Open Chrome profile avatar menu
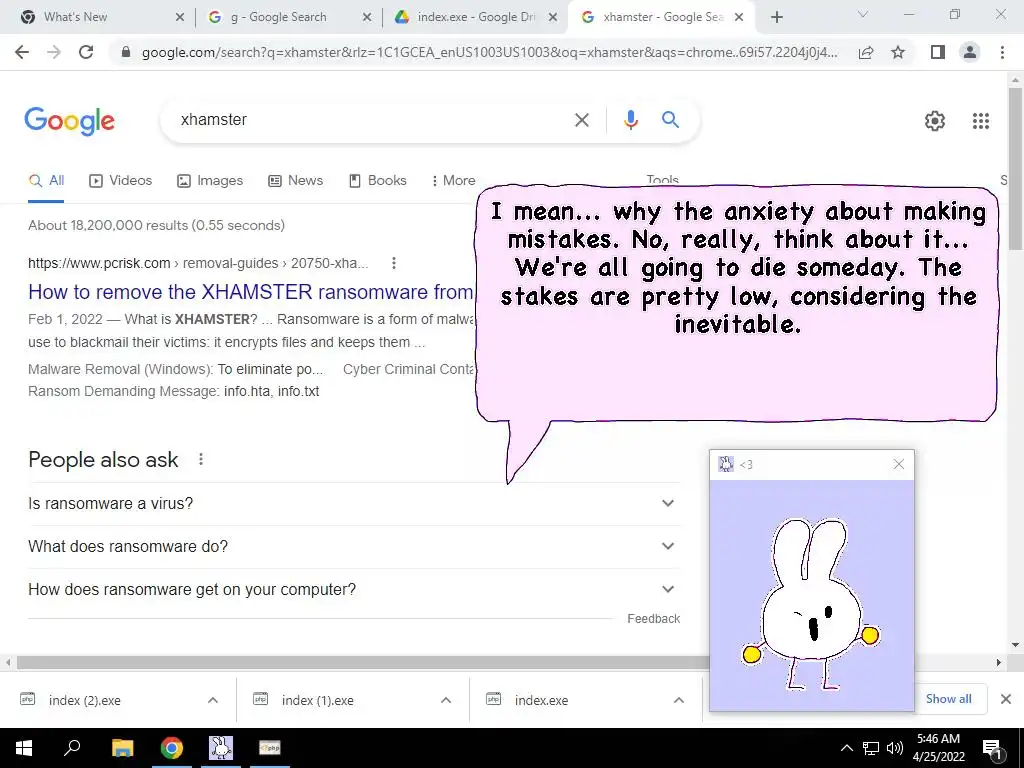The image size is (1024, 768). point(970,52)
